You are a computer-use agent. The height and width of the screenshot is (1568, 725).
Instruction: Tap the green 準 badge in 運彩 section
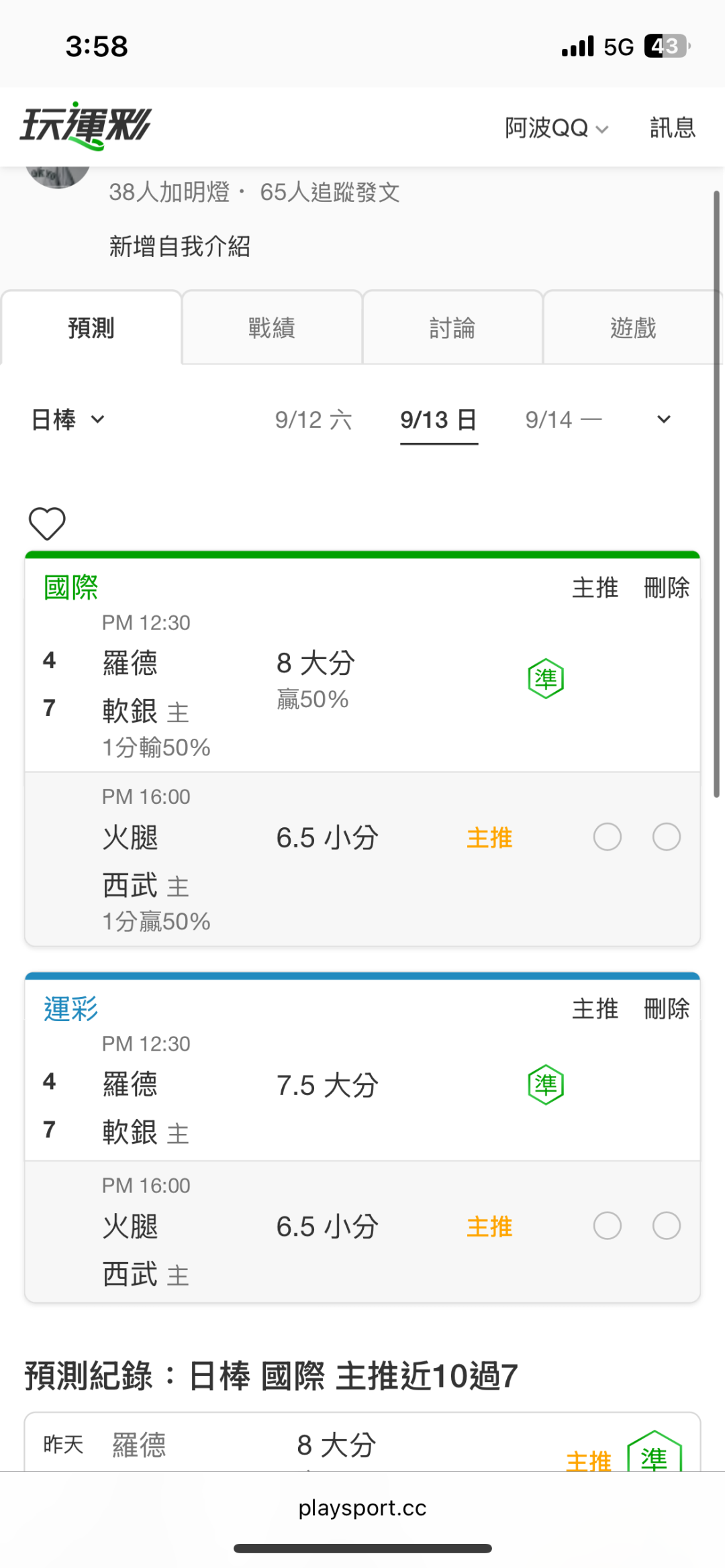[546, 1084]
